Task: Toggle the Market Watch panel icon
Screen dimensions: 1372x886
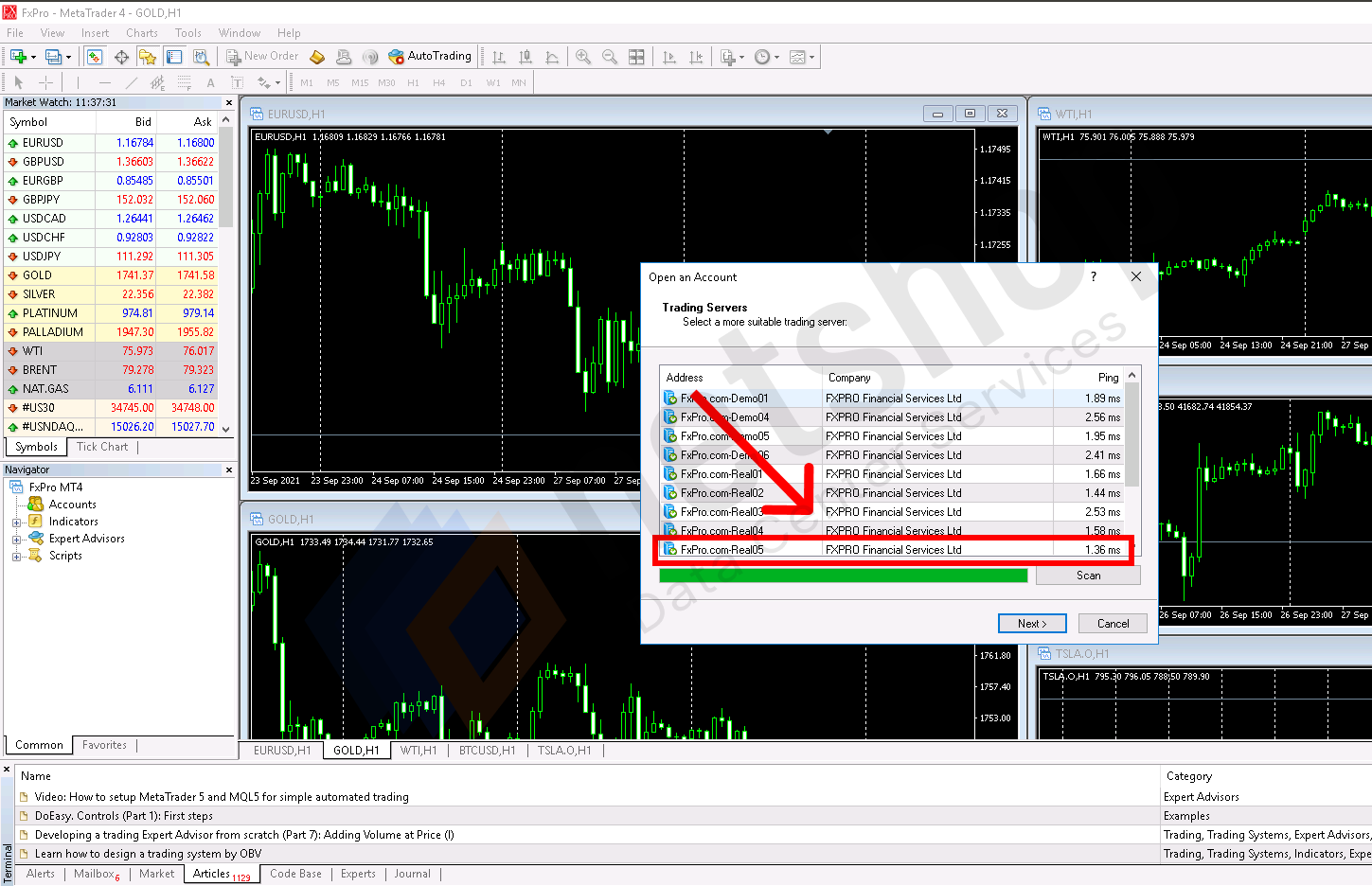Action: click(x=94, y=57)
